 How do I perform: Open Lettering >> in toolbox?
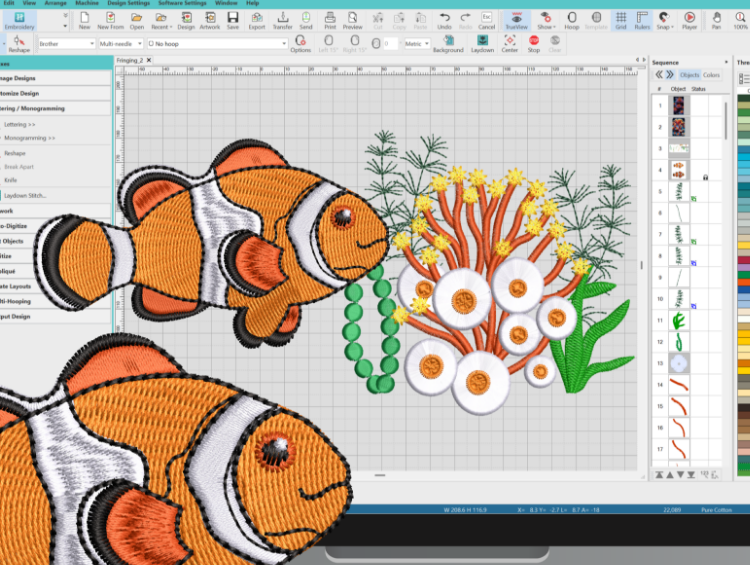20,124
